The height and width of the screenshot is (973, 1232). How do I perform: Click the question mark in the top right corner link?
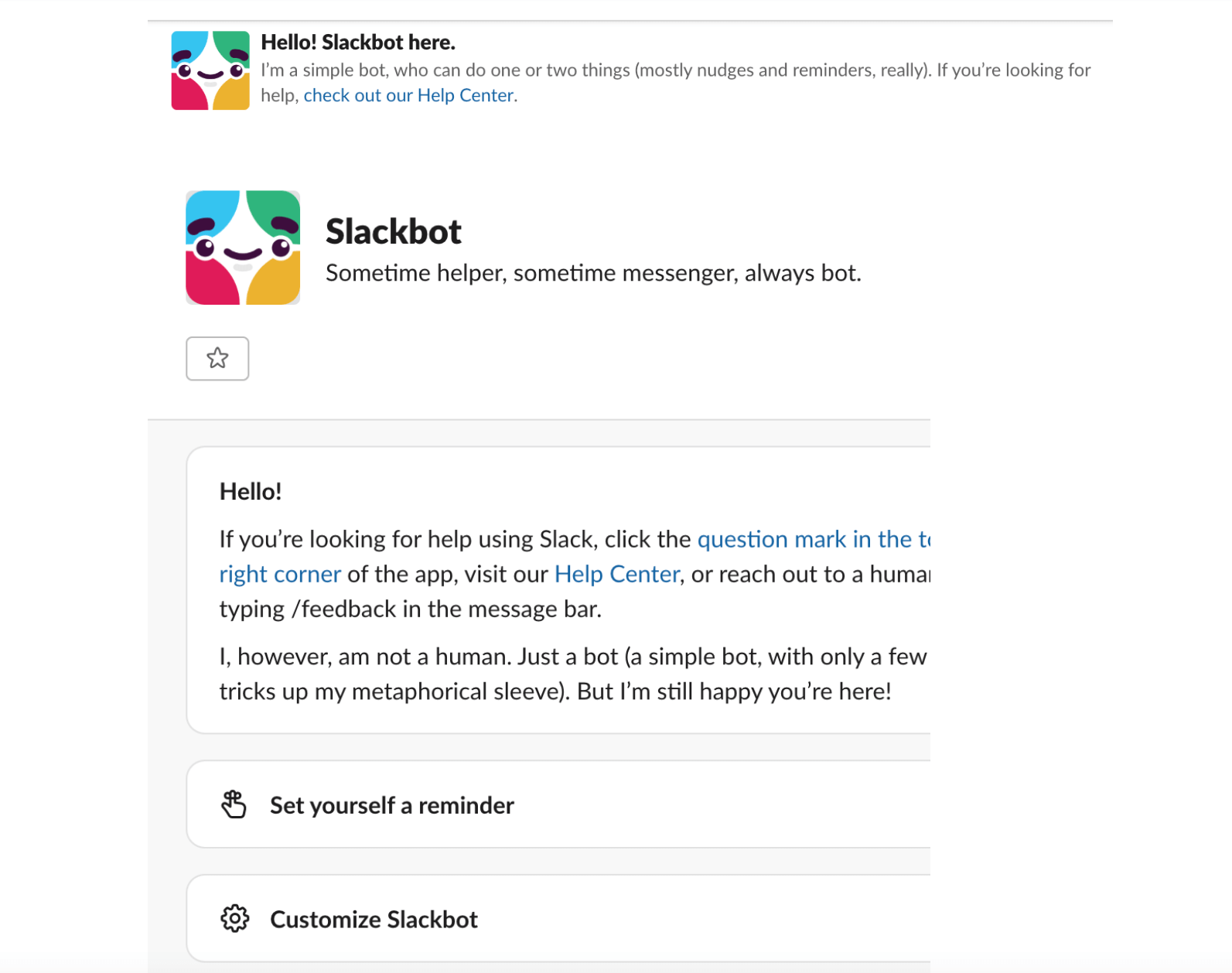812,539
